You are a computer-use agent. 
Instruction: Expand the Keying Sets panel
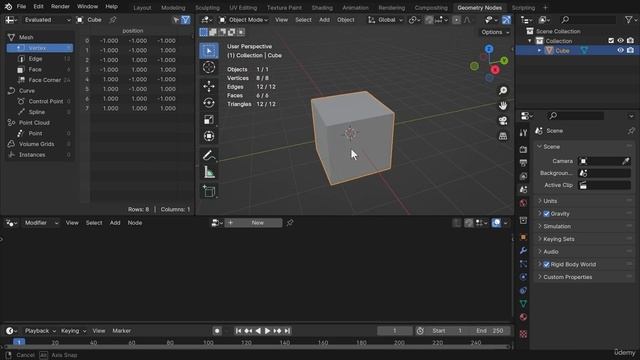tap(558, 239)
